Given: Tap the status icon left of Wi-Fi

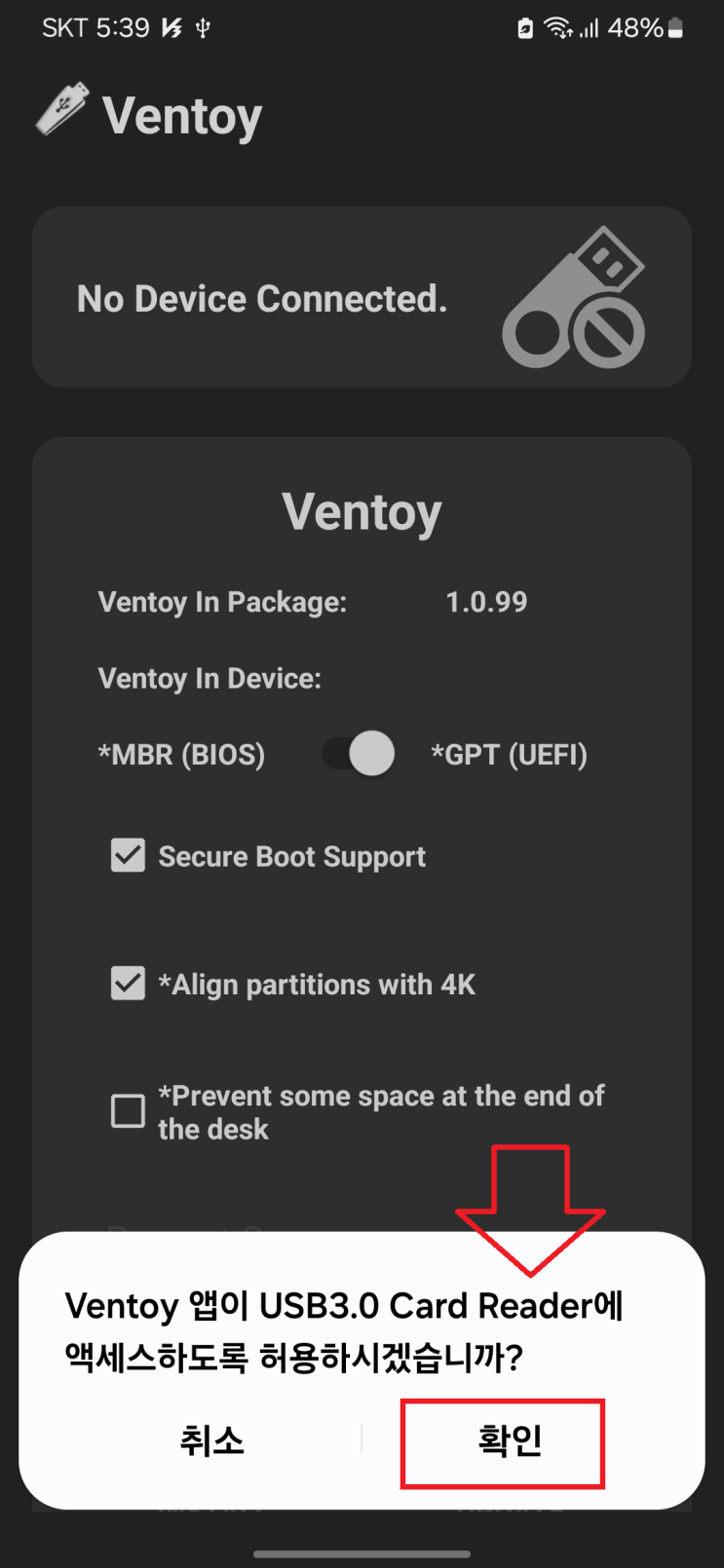Looking at the screenshot, I should 525,28.
